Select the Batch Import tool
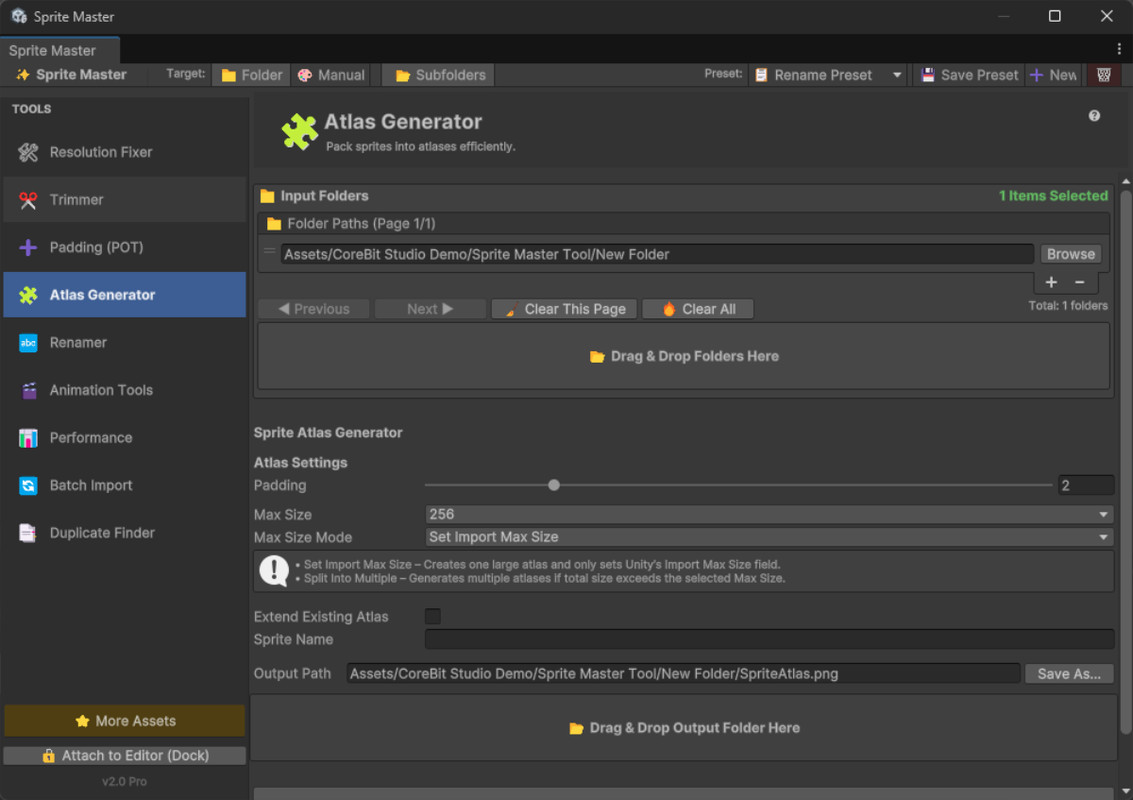Viewport: 1133px width, 800px height. coord(92,485)
